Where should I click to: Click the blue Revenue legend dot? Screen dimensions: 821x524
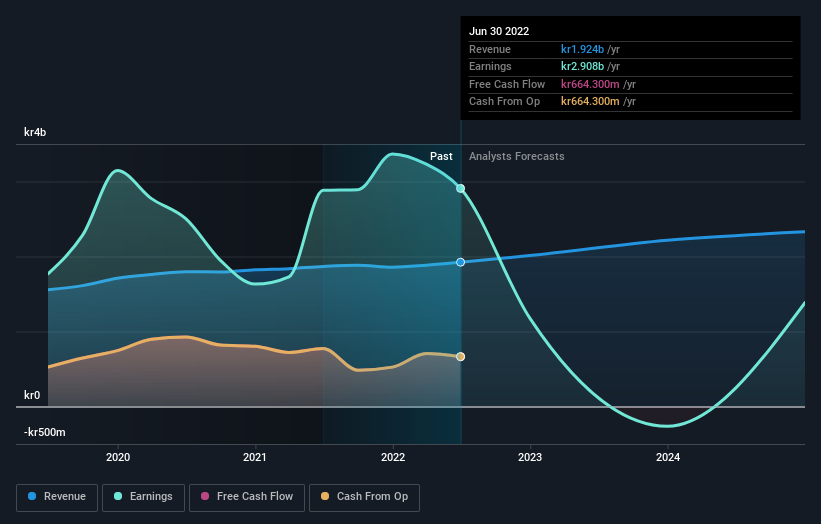[x=32, y=496]
